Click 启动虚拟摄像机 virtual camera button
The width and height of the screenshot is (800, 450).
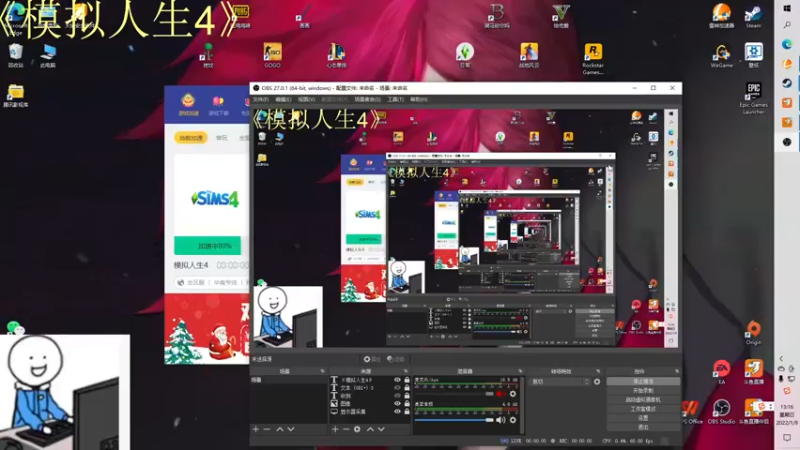pyautogui.click(x=643, y=399)
